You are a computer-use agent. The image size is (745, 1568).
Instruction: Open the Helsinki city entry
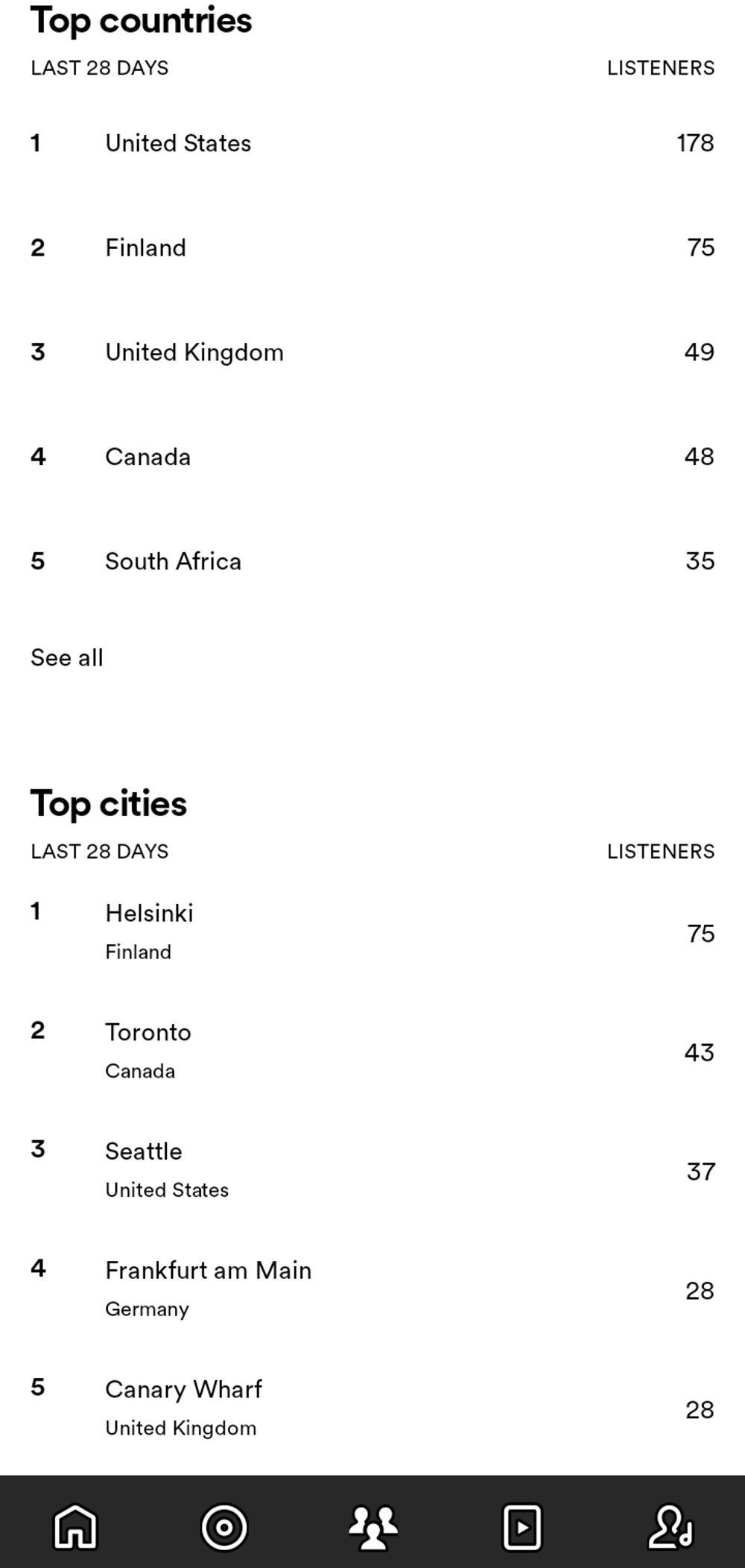tap(372, 932)
